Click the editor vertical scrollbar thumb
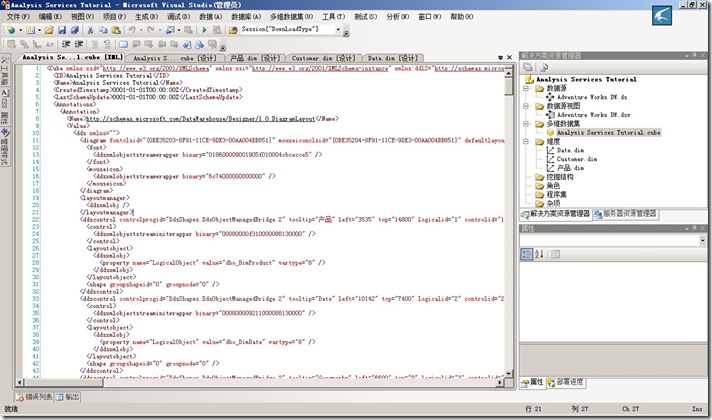Viewport: 712px width, 420px height. [x=509, y=86]
